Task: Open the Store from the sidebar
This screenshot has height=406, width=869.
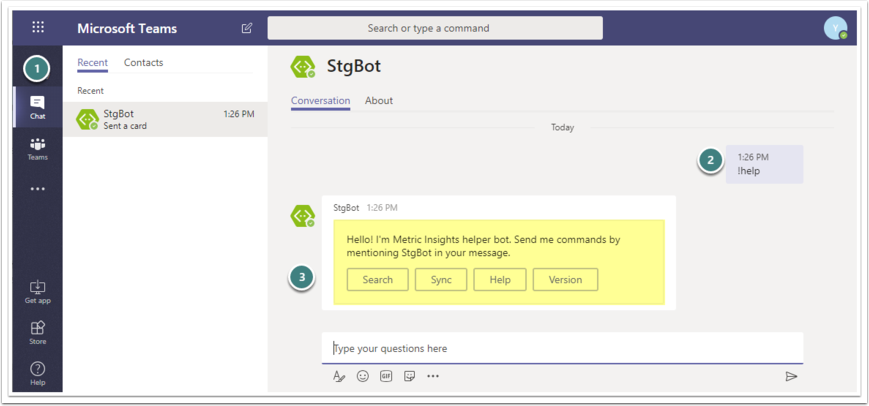Action: point(38,333)
